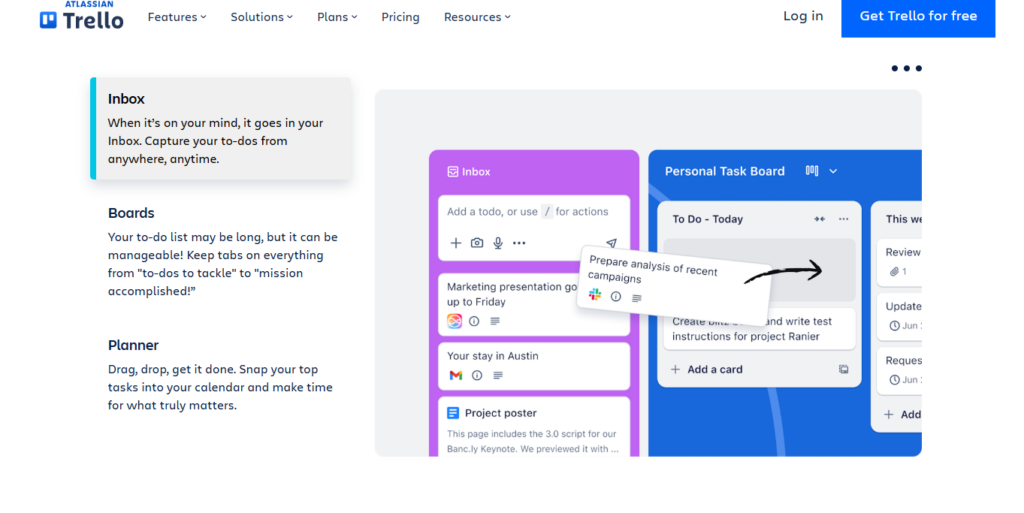The image size is (1024, 513).
Task: Click the Inbox panel heading text
Action: 476,172
